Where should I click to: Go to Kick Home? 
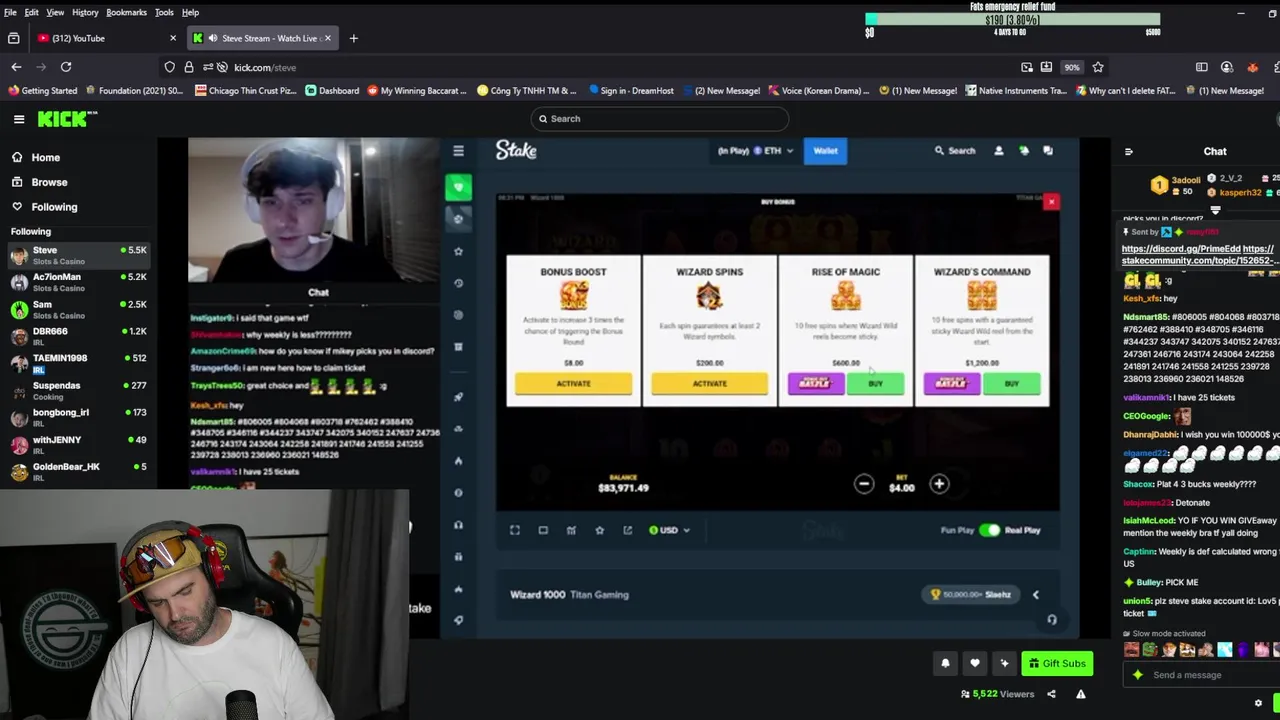(36, 158)
